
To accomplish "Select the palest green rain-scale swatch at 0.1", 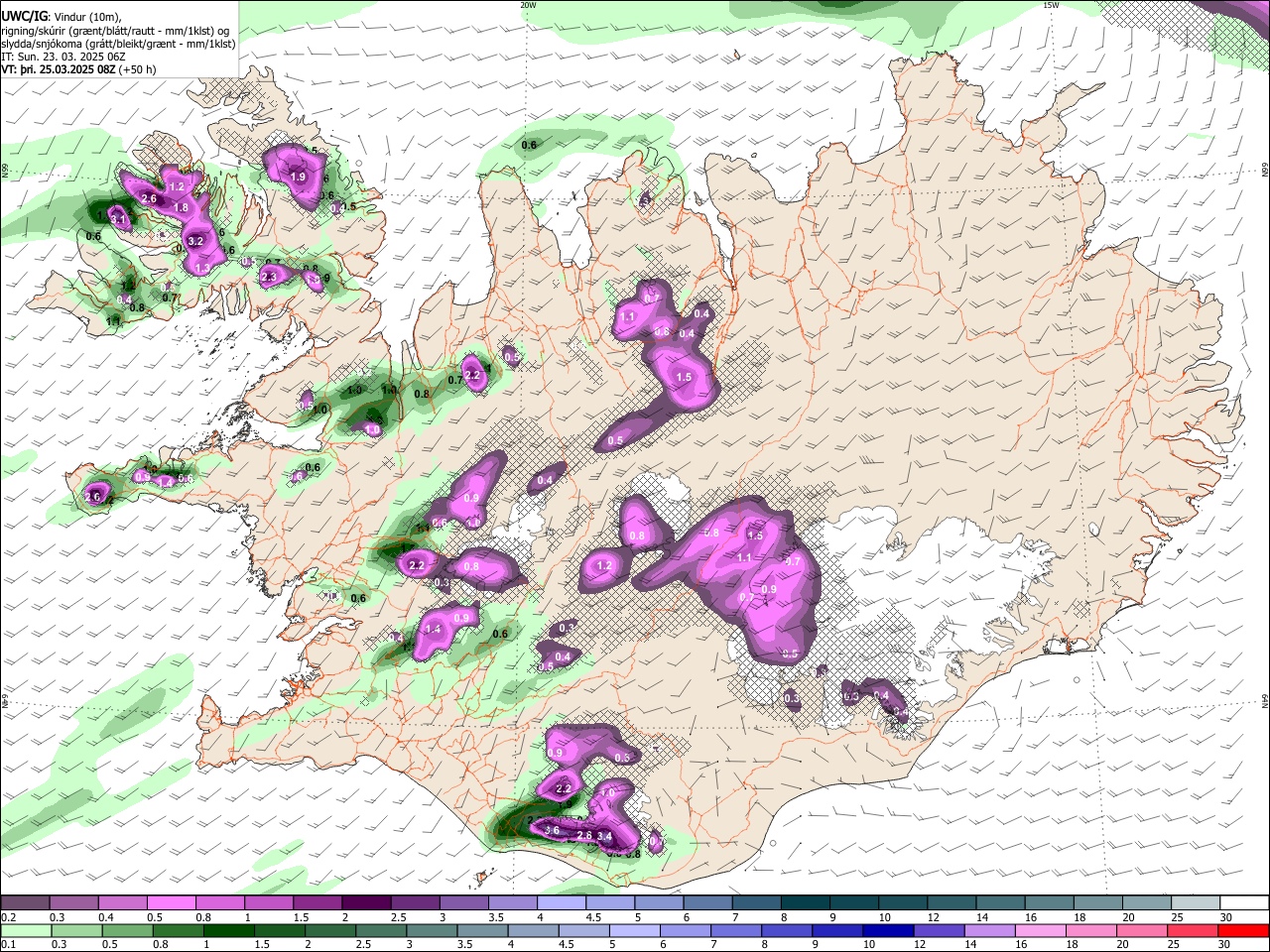I will [x=25, y=930].
